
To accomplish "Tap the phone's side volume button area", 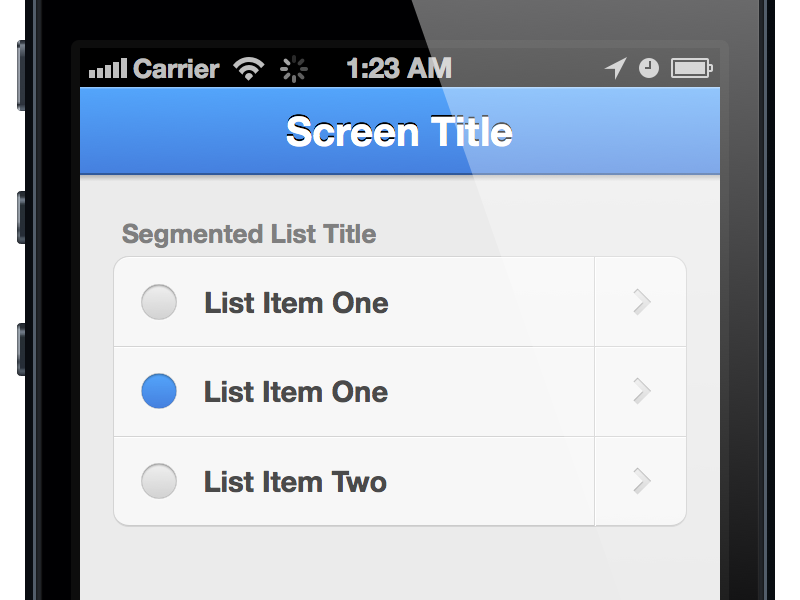I will coord(22,220).
